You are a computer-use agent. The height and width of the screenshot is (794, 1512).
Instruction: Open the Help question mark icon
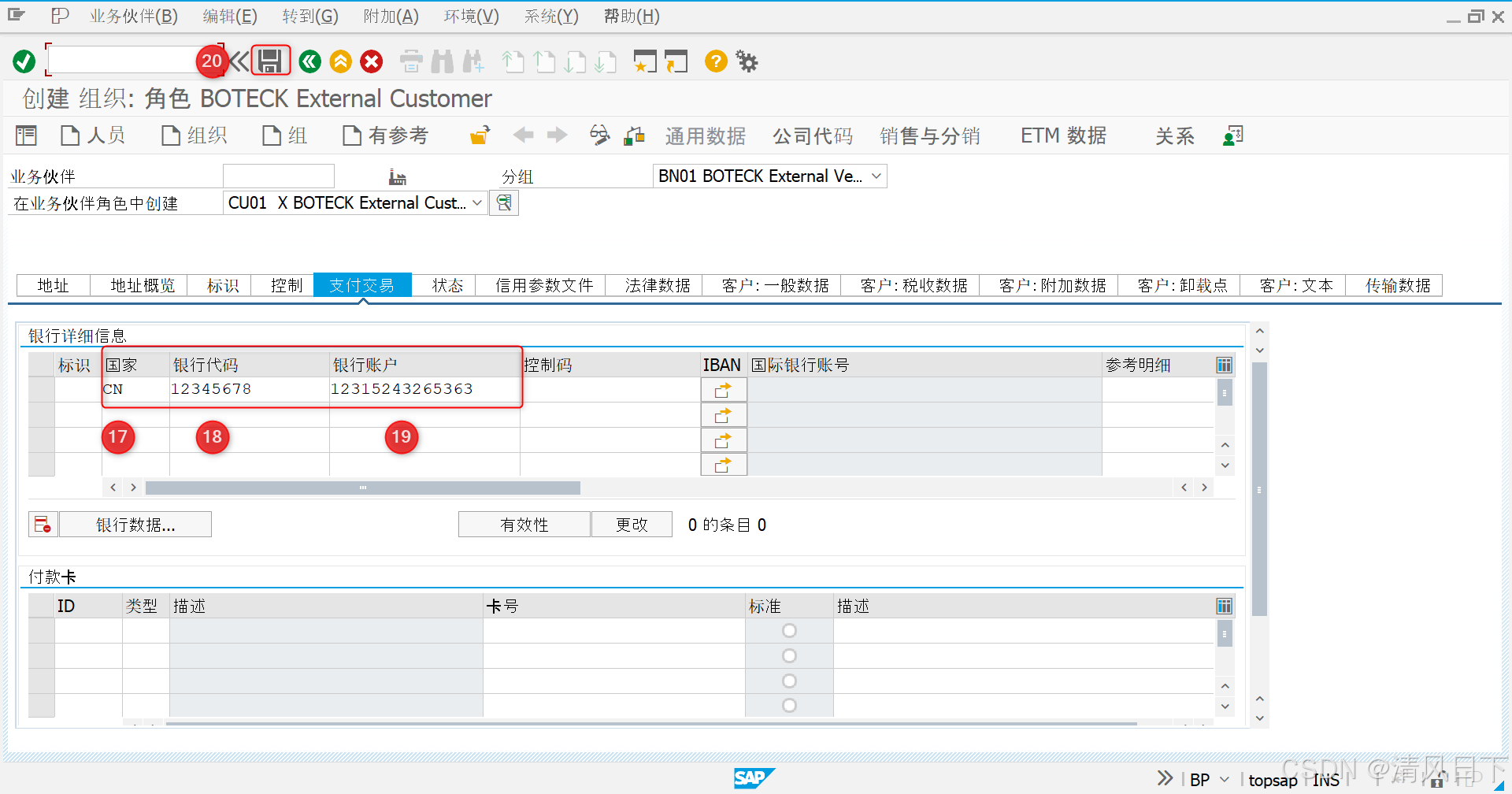pos(715,61)
